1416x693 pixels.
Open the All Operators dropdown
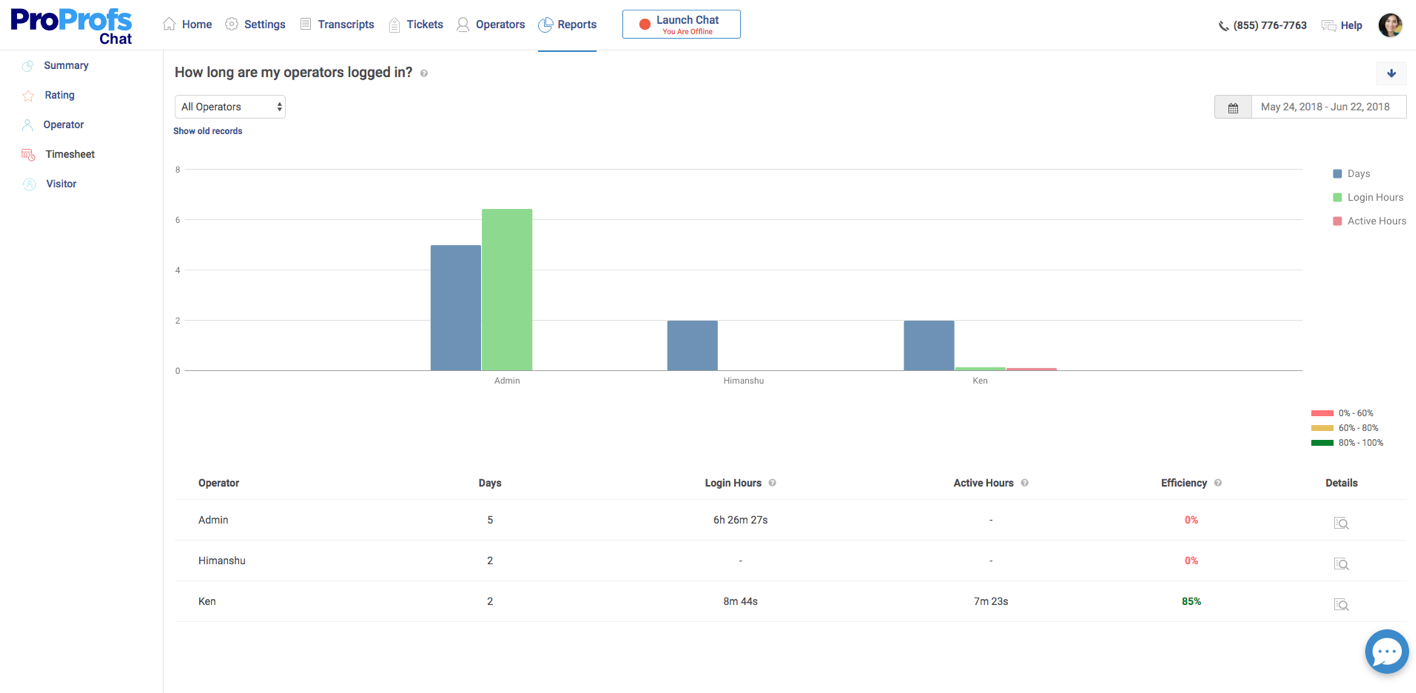[x=230, y=107]
